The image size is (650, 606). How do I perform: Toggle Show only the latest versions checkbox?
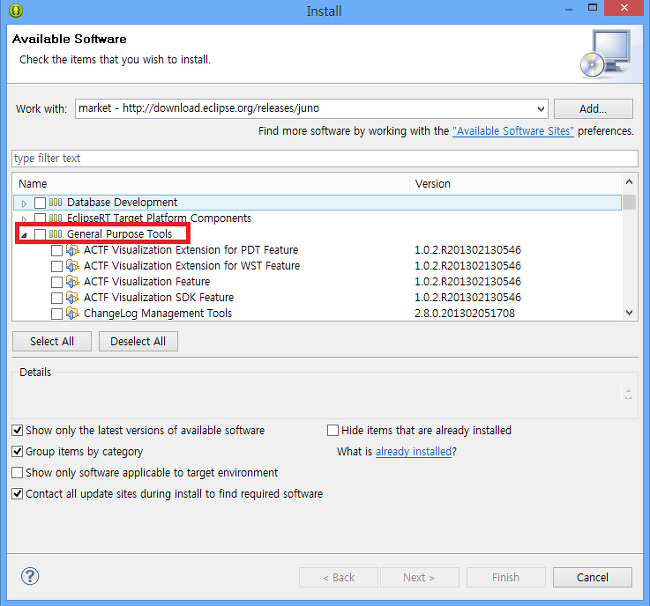(17, 430)
